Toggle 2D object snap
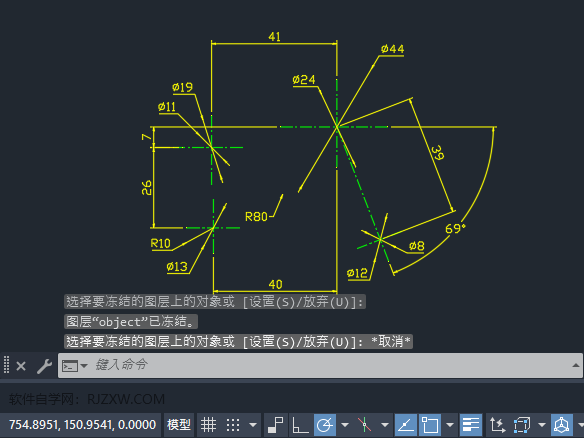Viewport: 584px width, 438px height. pos(429,425)
